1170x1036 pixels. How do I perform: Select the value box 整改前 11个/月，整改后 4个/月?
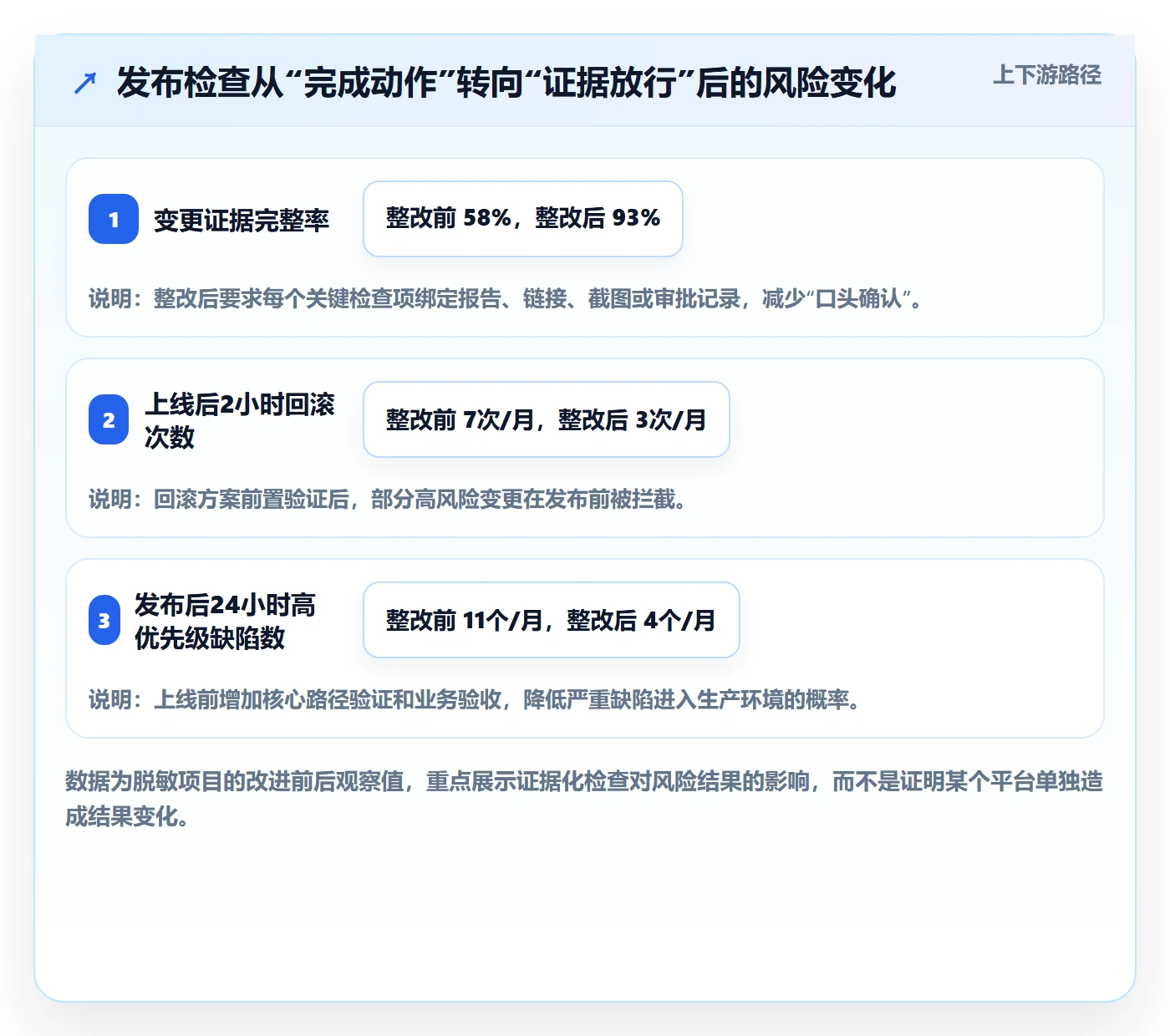tap(552, 620)
